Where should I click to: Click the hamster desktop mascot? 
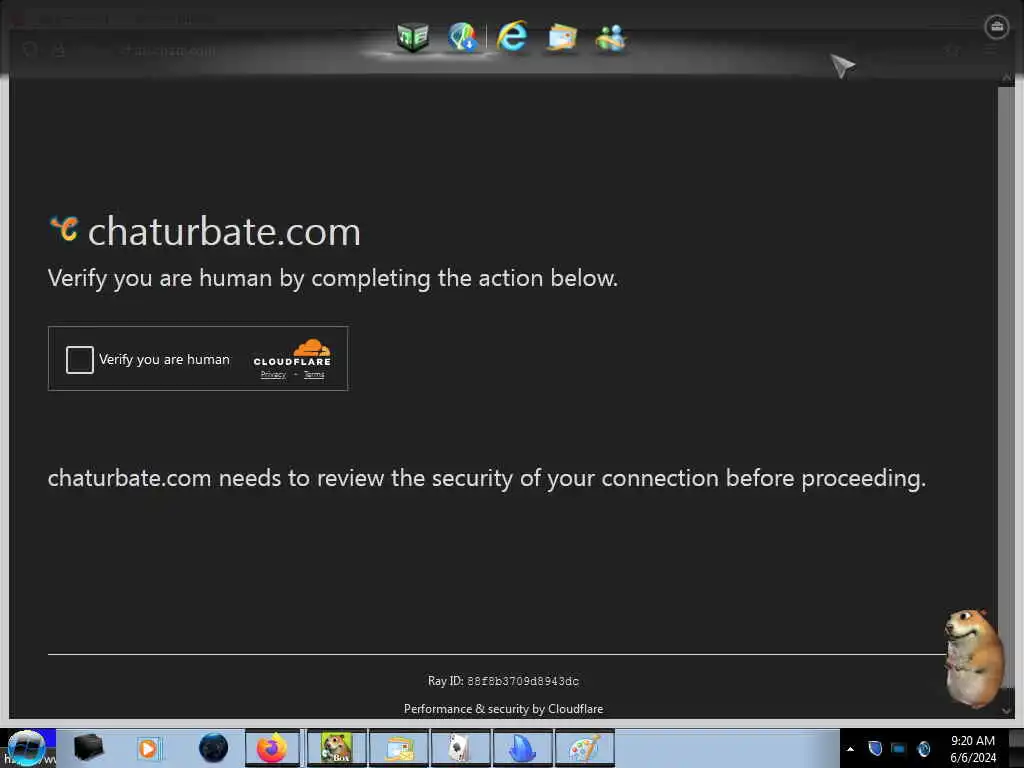[x=973, y=658]
